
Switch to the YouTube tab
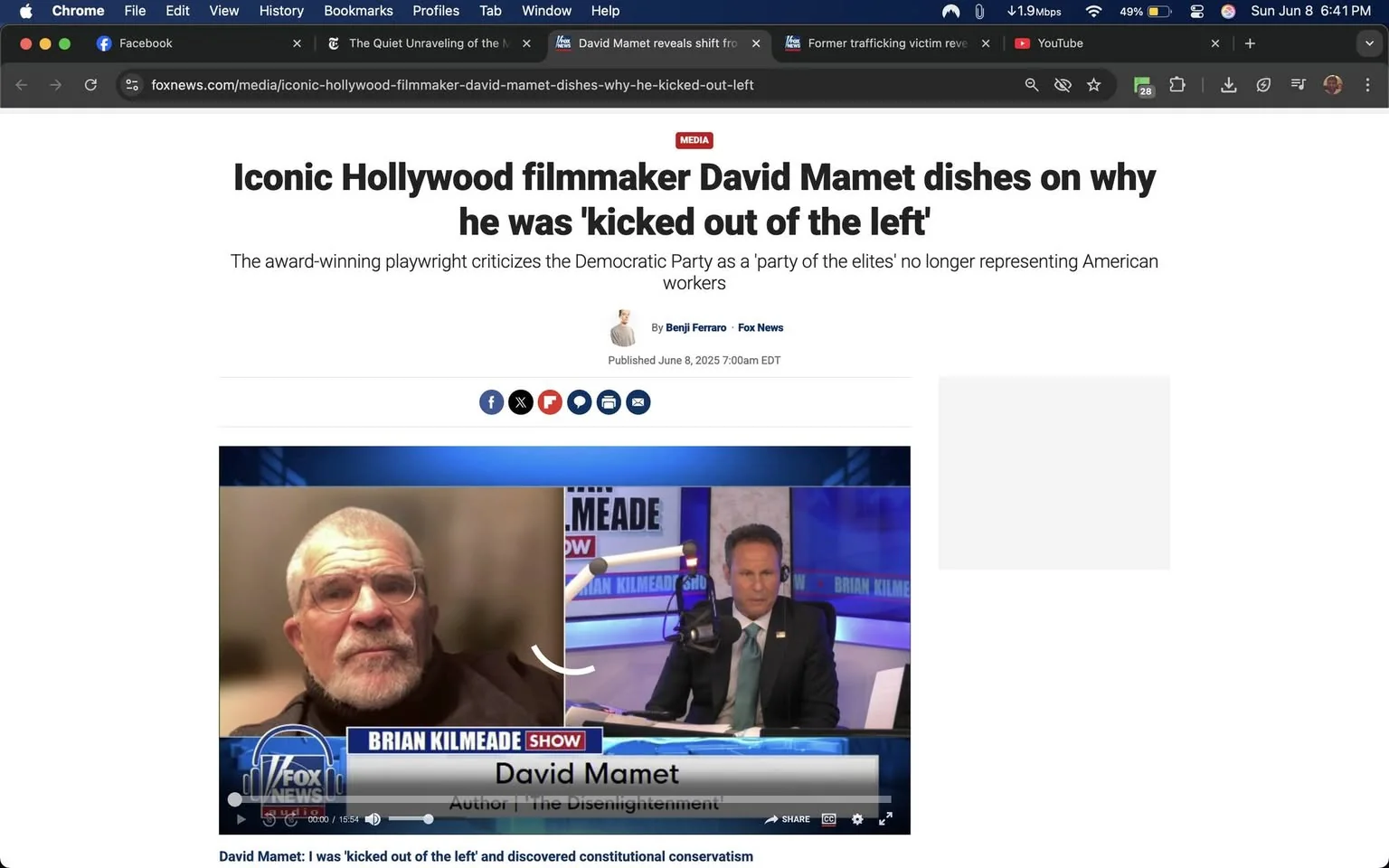(1118, 43)
